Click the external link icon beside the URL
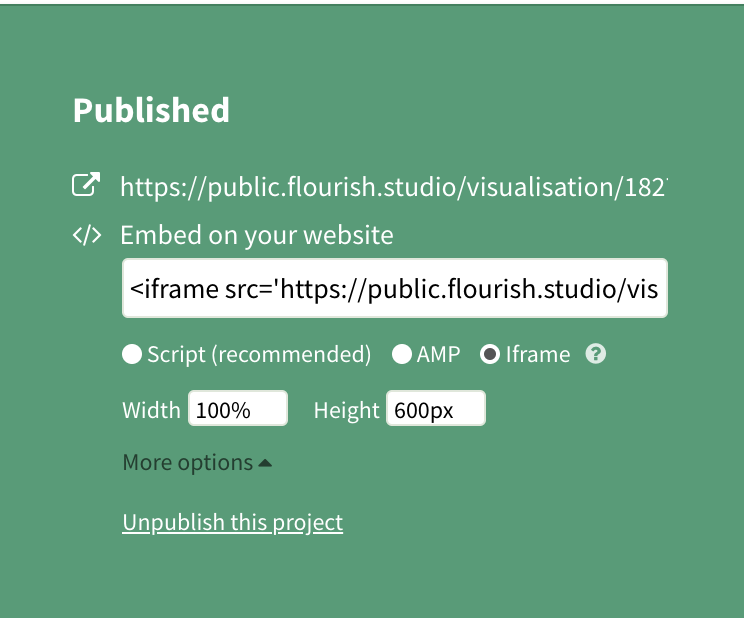The image size is (744, 618). point(87,185)
